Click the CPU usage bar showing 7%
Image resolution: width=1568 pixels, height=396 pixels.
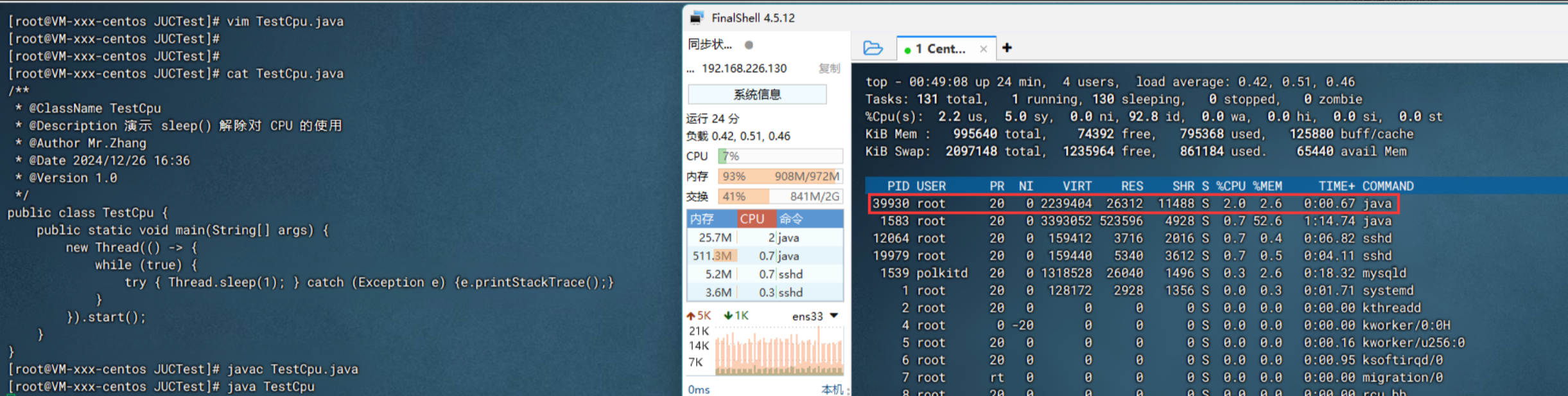[780, 156]
